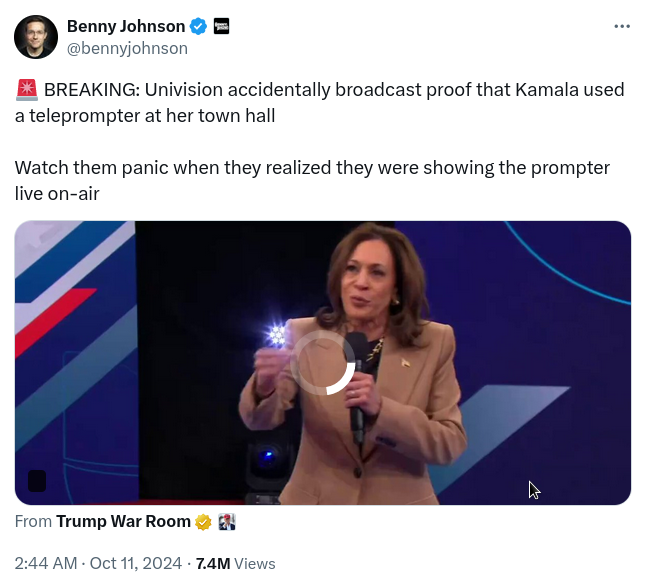Screen dimensions: 649x582
Task: Click the blue verified checkmark badge
Action: pos(200,27)
